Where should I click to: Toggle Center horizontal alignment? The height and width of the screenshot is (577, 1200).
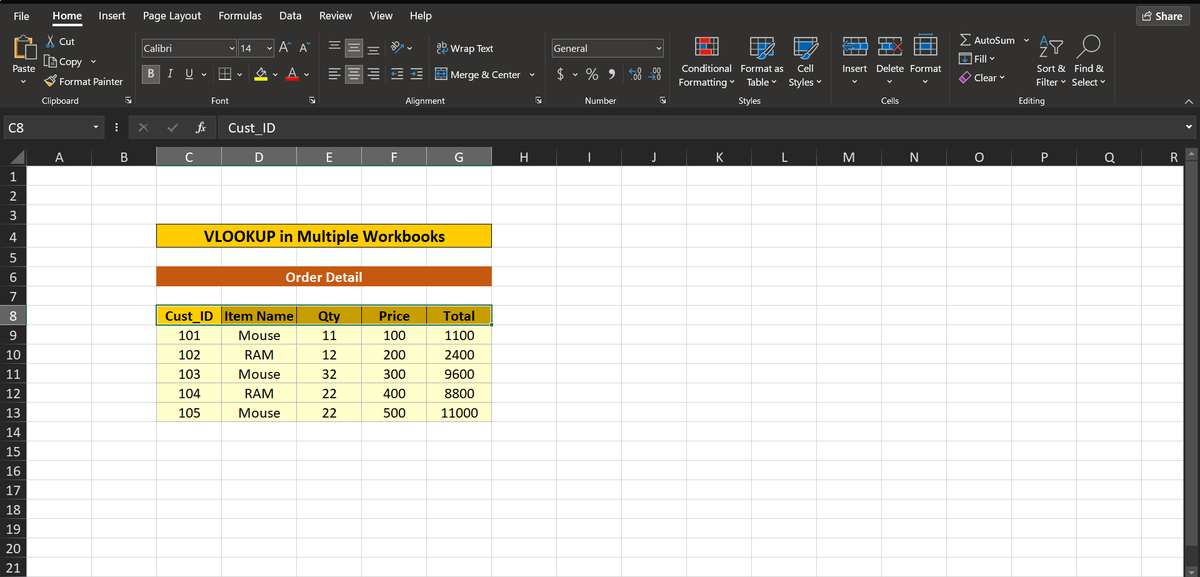(354, 75)
